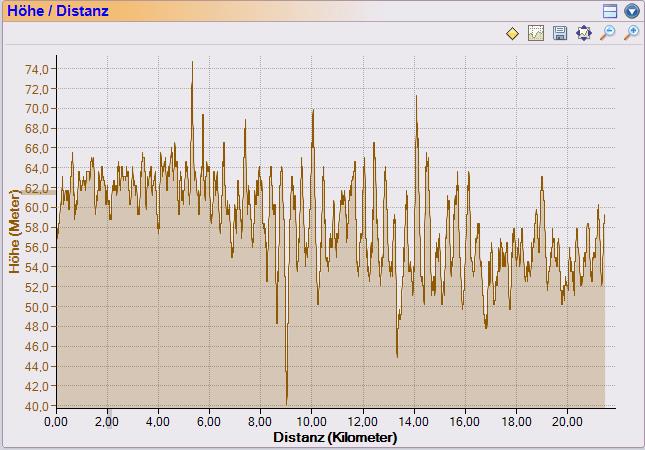Viewport: 645px width, 450px height.
Task: Click the elevation dip just past 13 kilometers
Action: 397,354
